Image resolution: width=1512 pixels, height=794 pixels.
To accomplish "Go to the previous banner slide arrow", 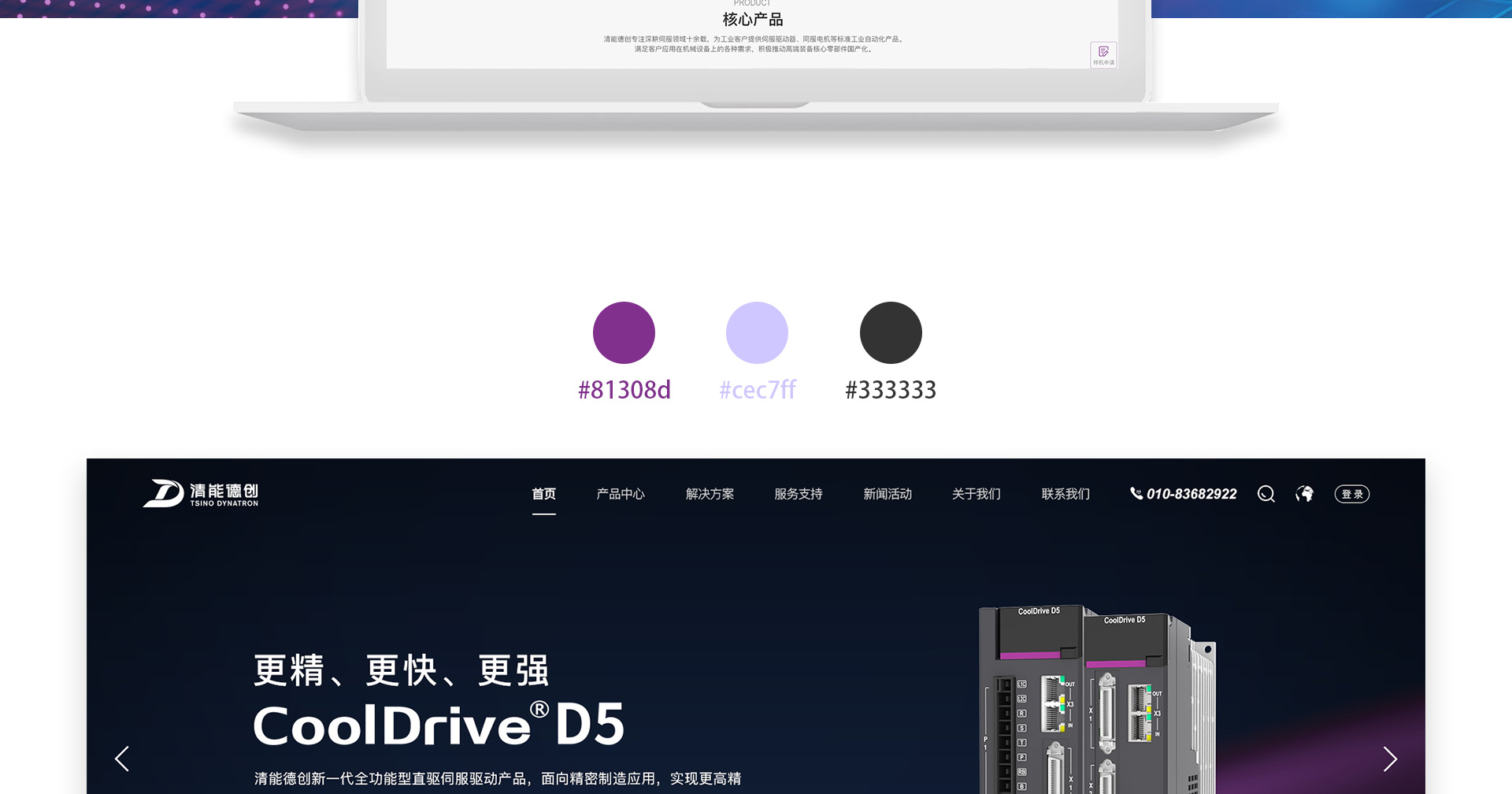I will coord(122,759).
